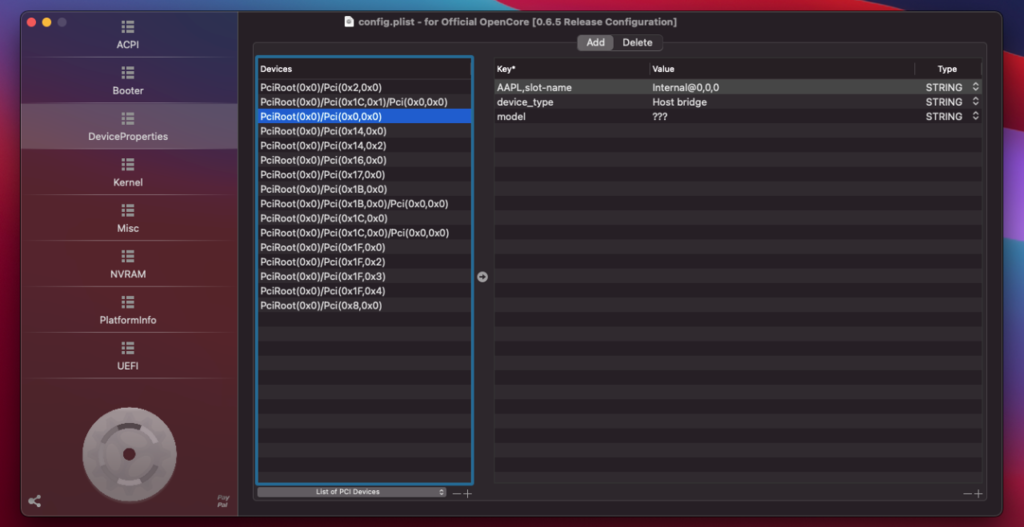Screen dimensions: 1024x527
Task: Open the ACPI section in sidebar
Action: point(128,34)
